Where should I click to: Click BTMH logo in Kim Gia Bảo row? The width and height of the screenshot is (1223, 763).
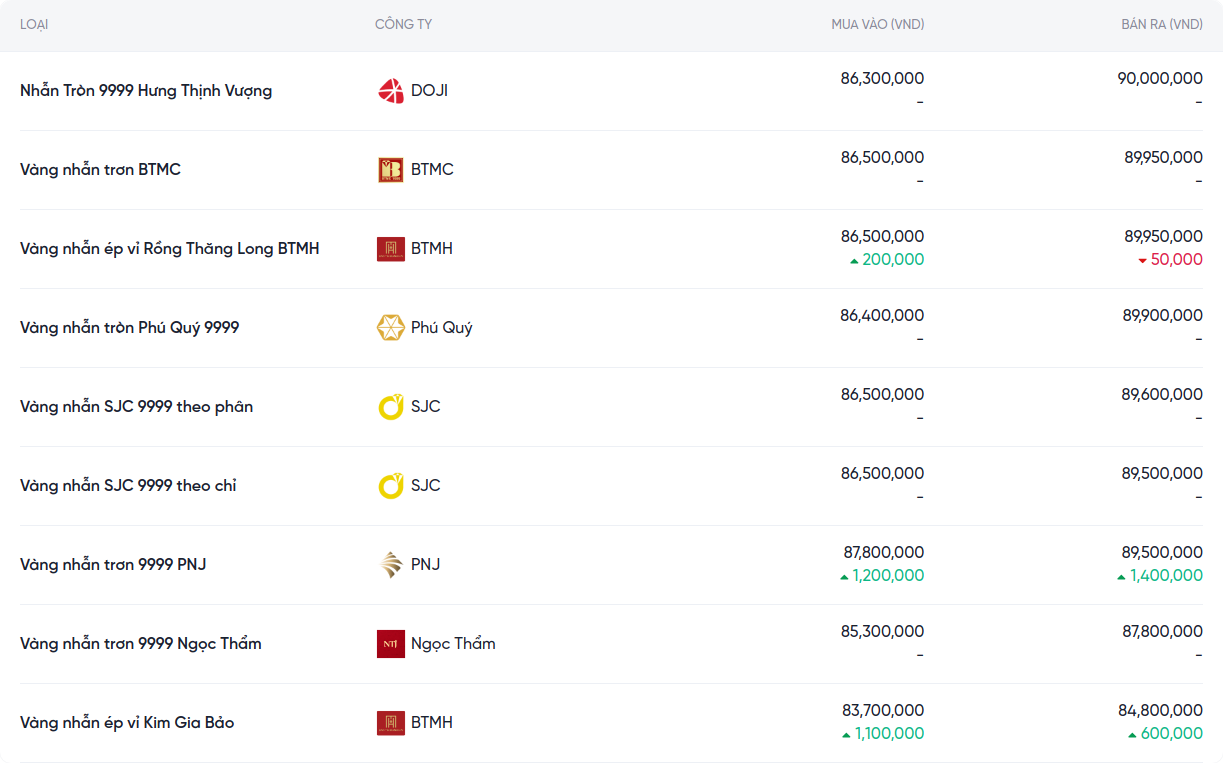(x=390, y=723)
